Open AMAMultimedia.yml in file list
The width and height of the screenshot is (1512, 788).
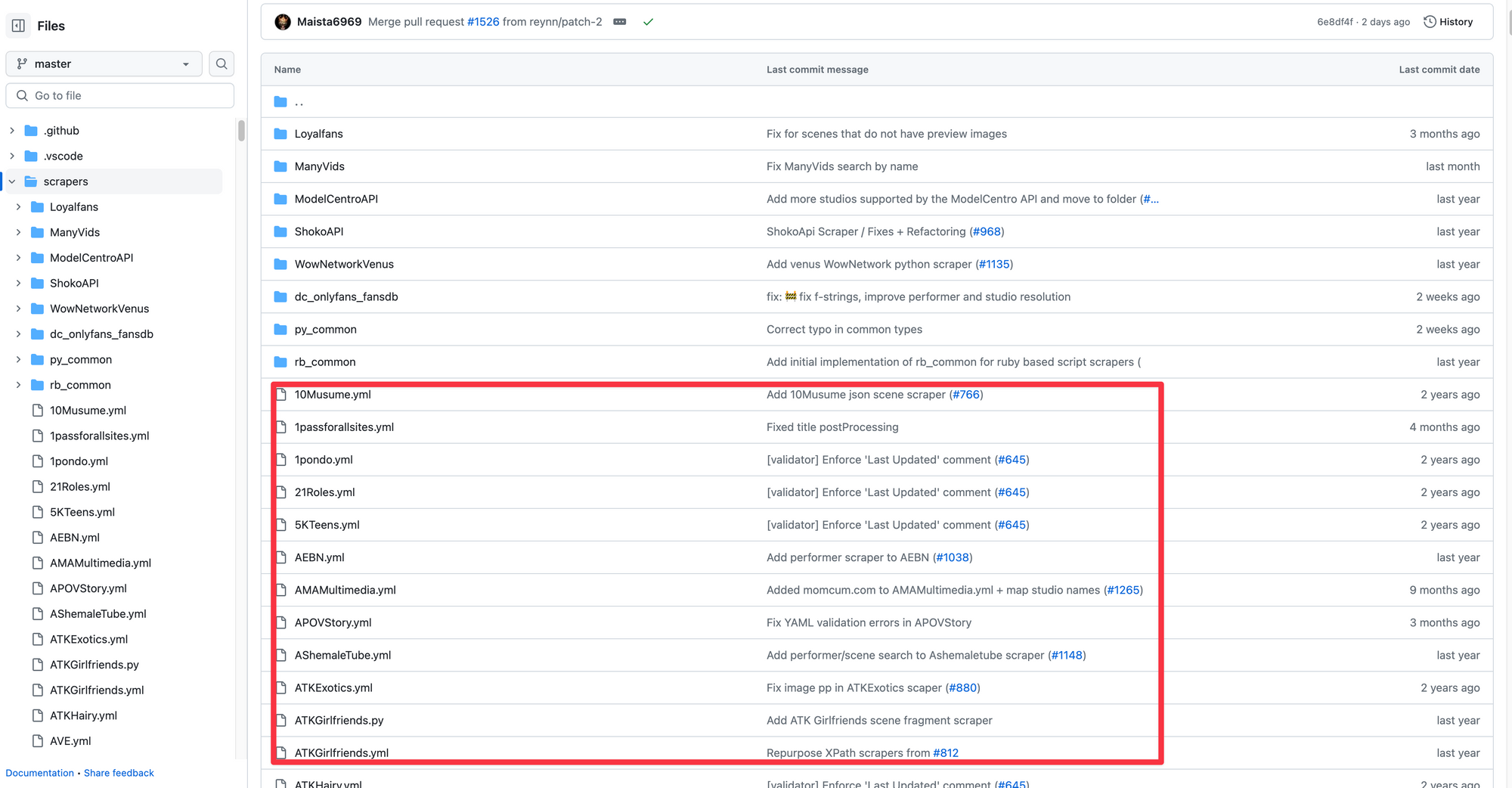[345, 590]
